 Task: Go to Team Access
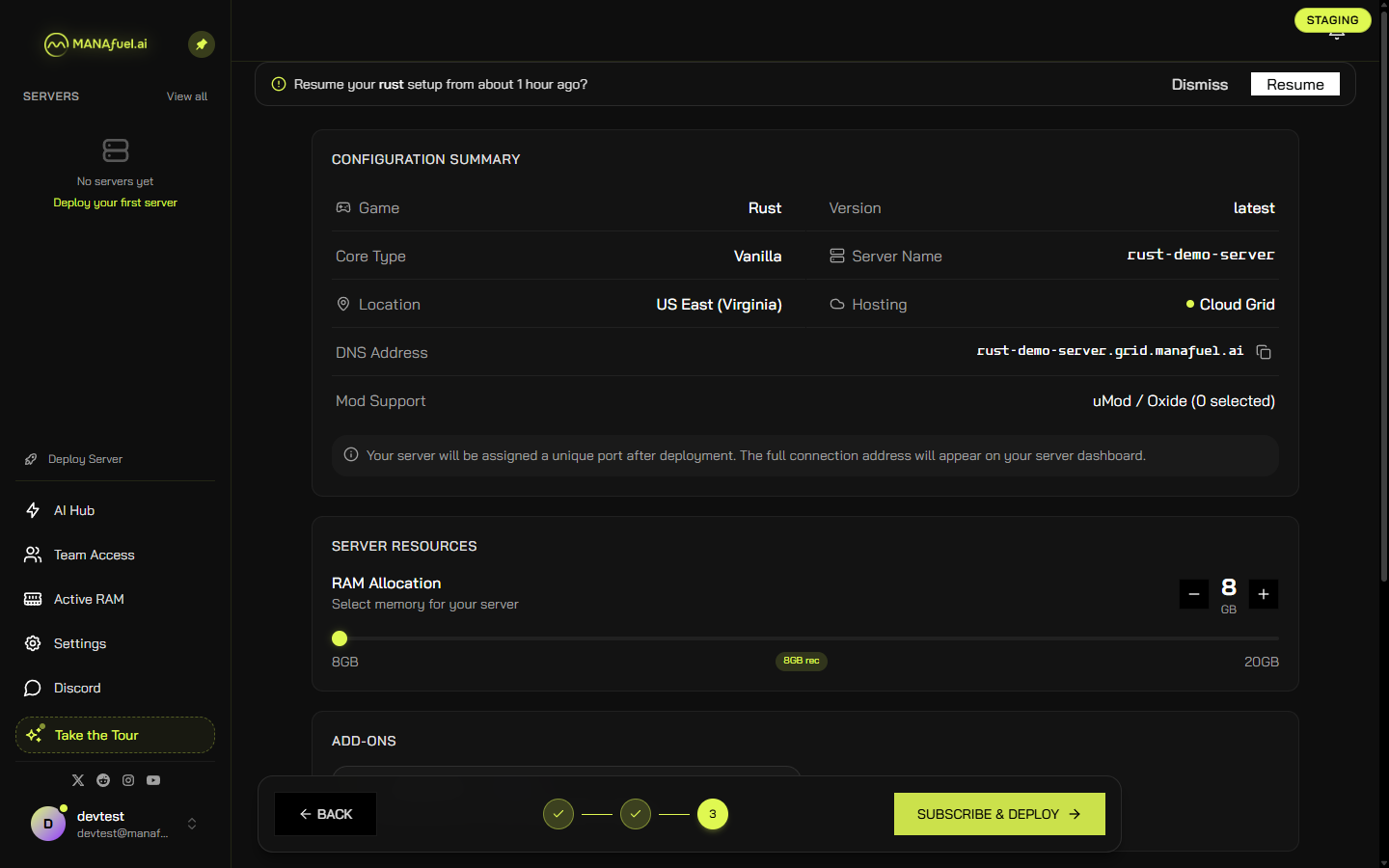tap(115, 555)
